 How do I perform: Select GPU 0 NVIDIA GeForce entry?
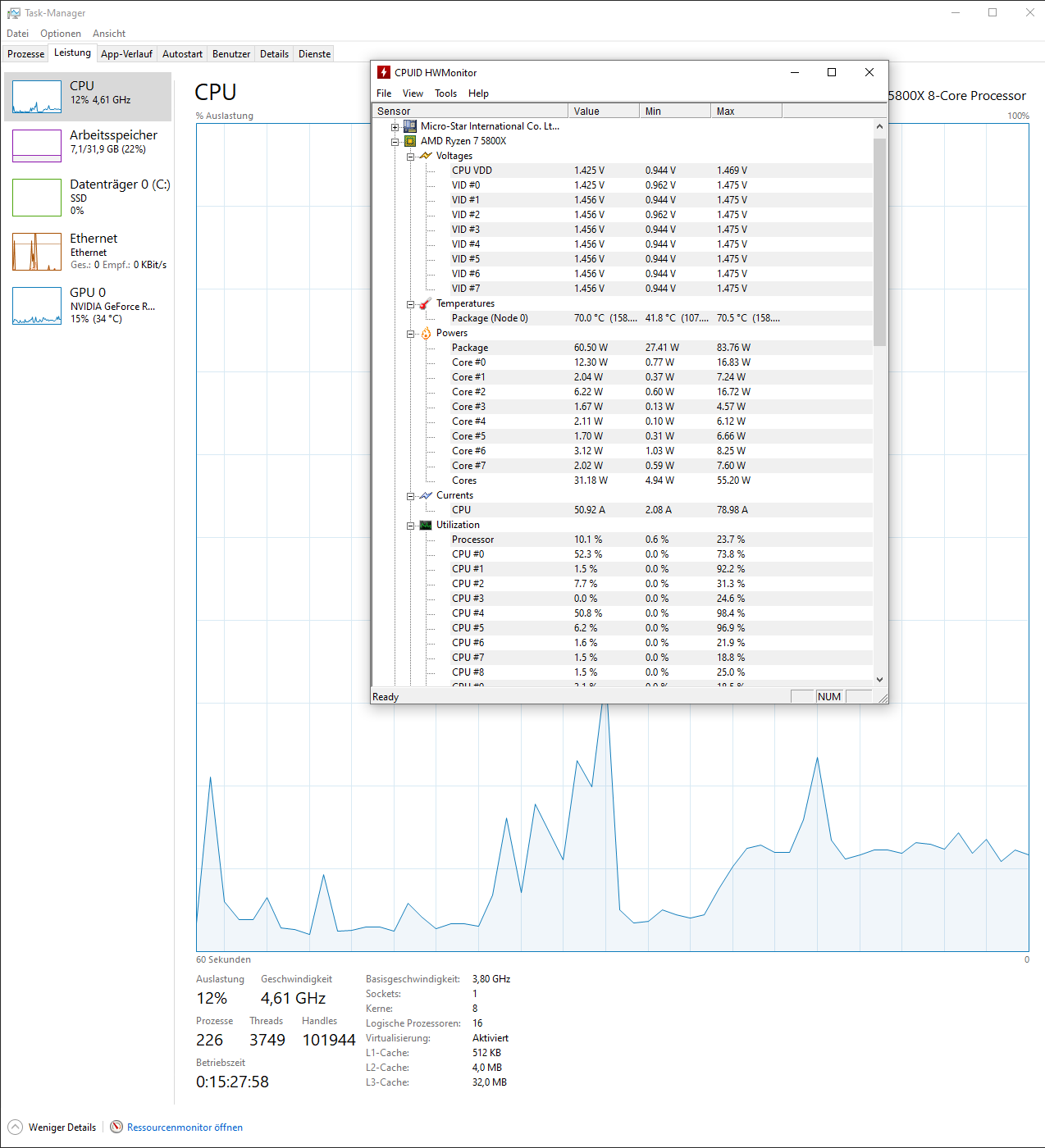(89, 305)
